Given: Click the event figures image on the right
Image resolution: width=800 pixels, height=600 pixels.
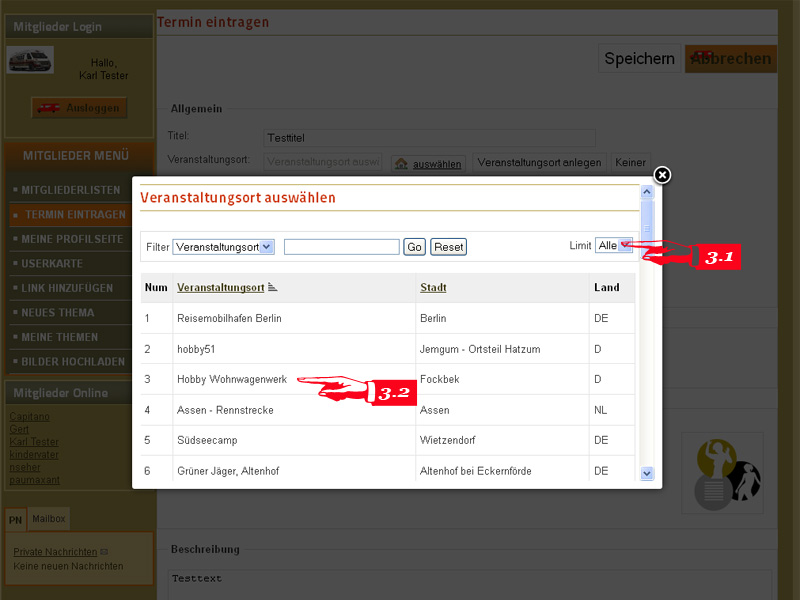Looking at the screenshot, I should click(728, 472).
